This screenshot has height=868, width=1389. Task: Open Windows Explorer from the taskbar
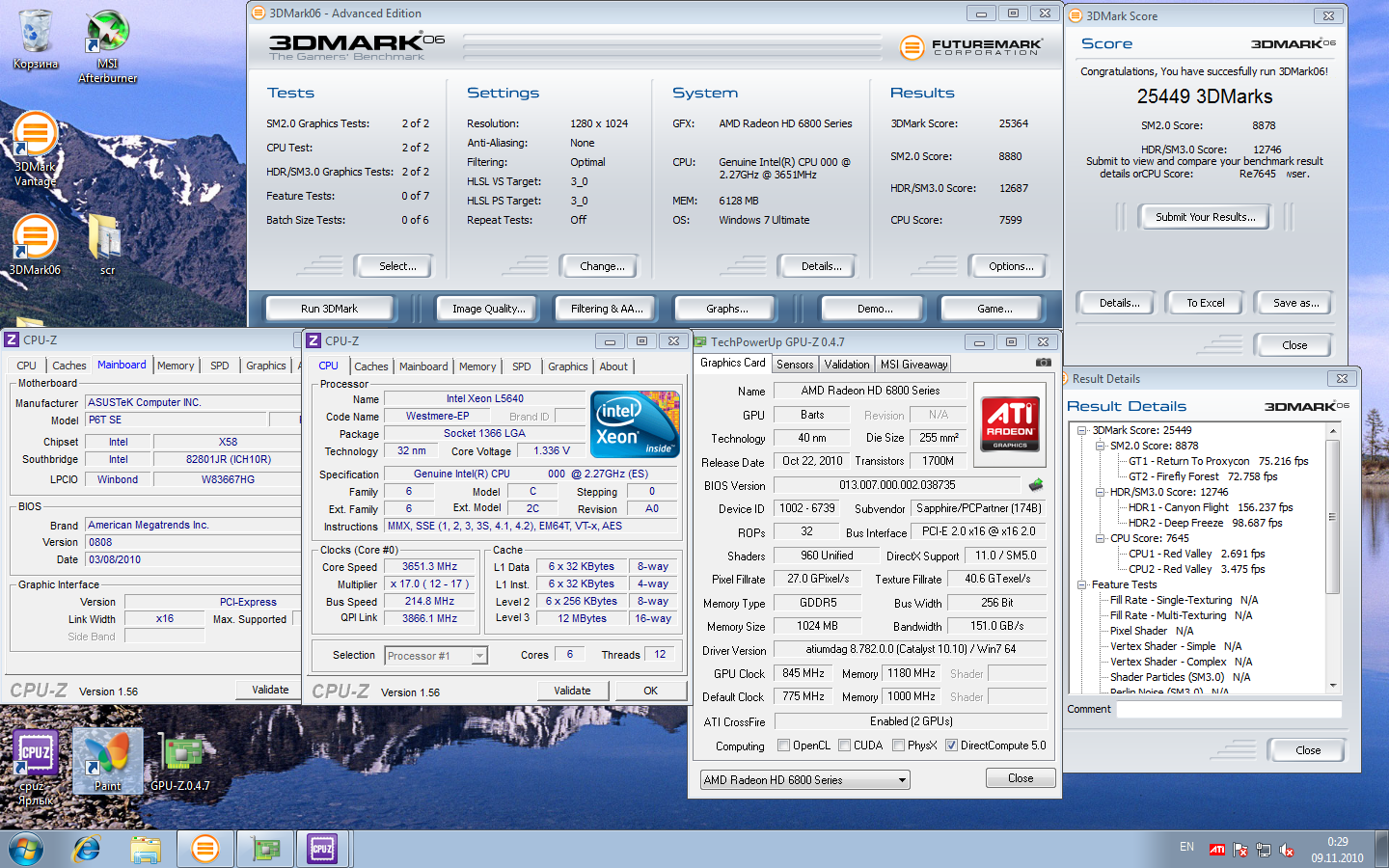point(146,850)
